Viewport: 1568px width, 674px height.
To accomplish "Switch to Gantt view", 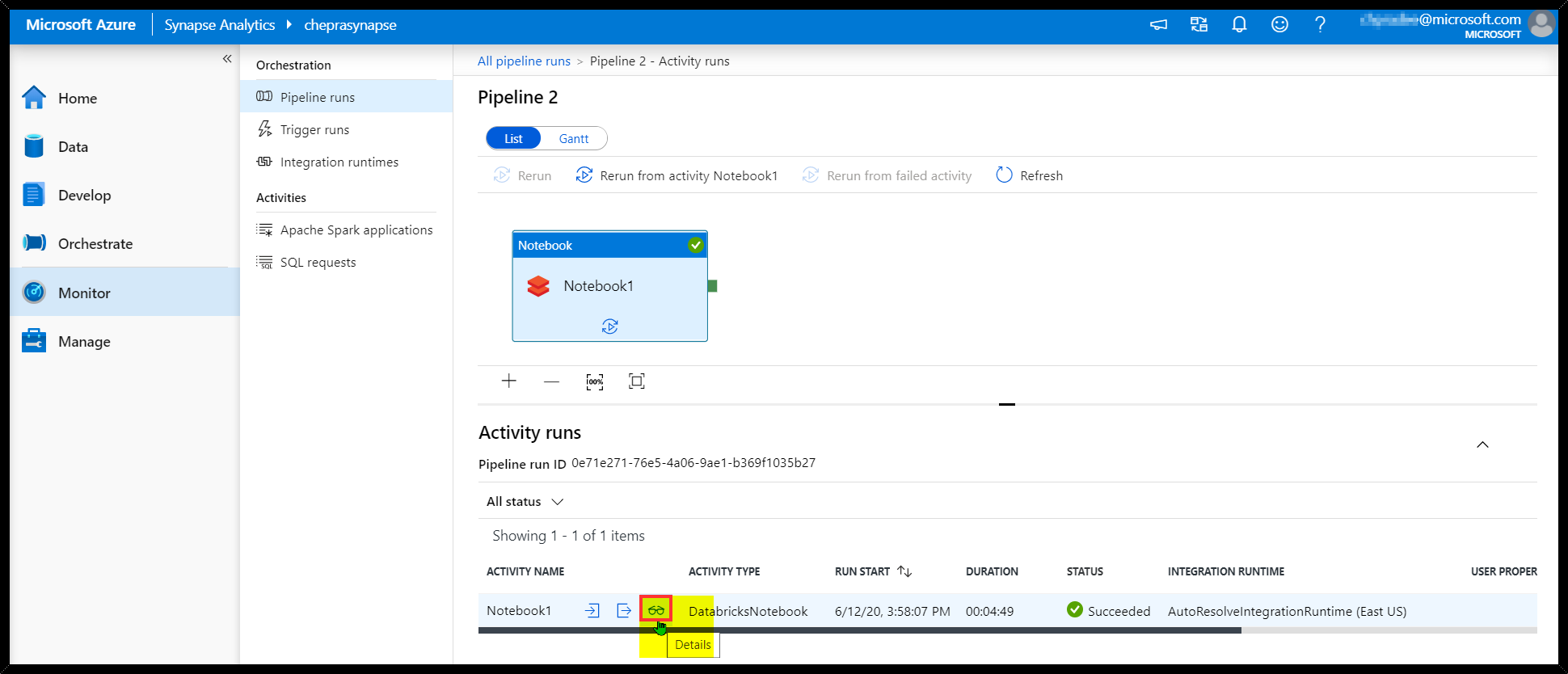I will (574, 138).
